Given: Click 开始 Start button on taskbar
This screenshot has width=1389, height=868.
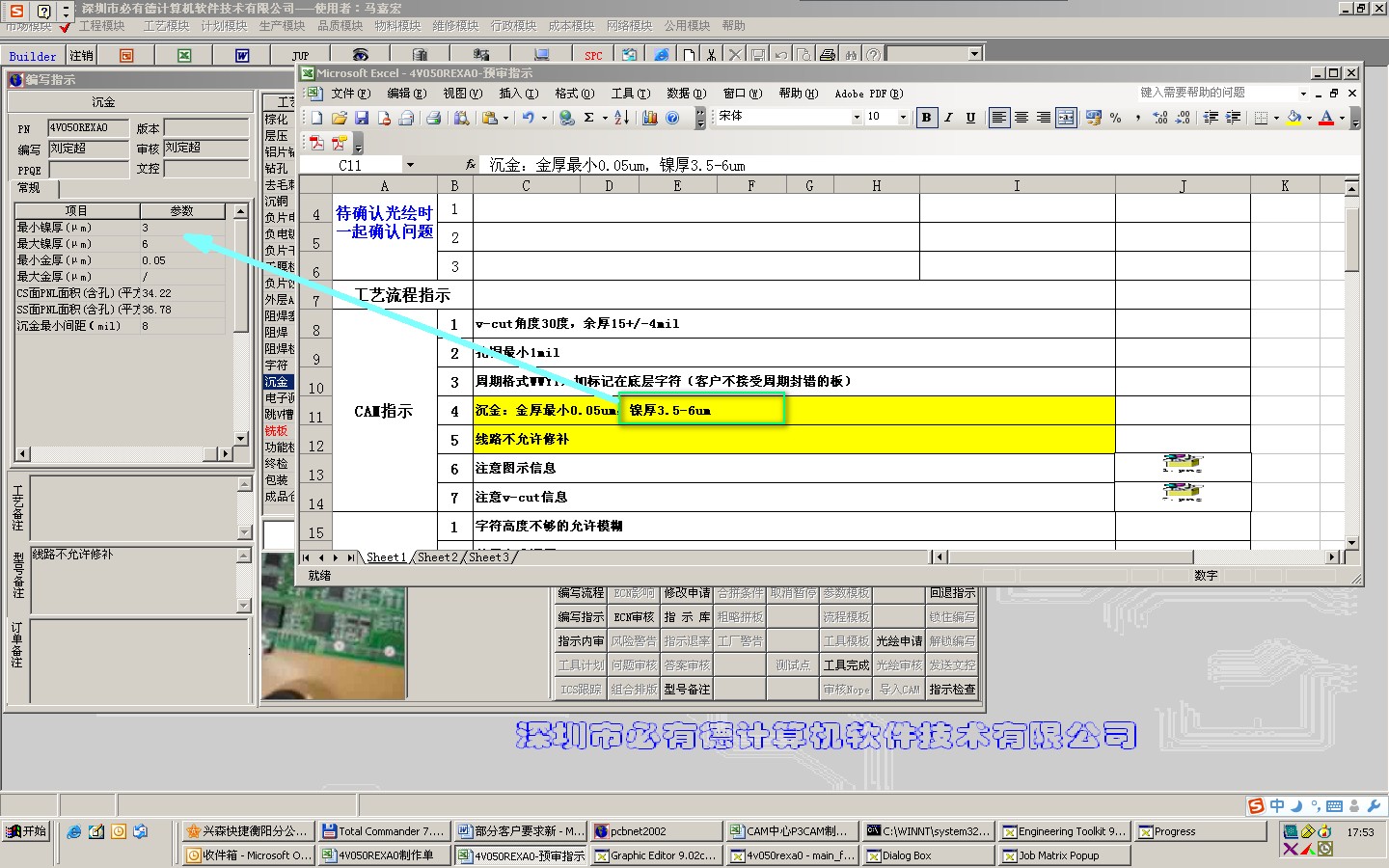Looking at the screenshot, I should point(26,830).
